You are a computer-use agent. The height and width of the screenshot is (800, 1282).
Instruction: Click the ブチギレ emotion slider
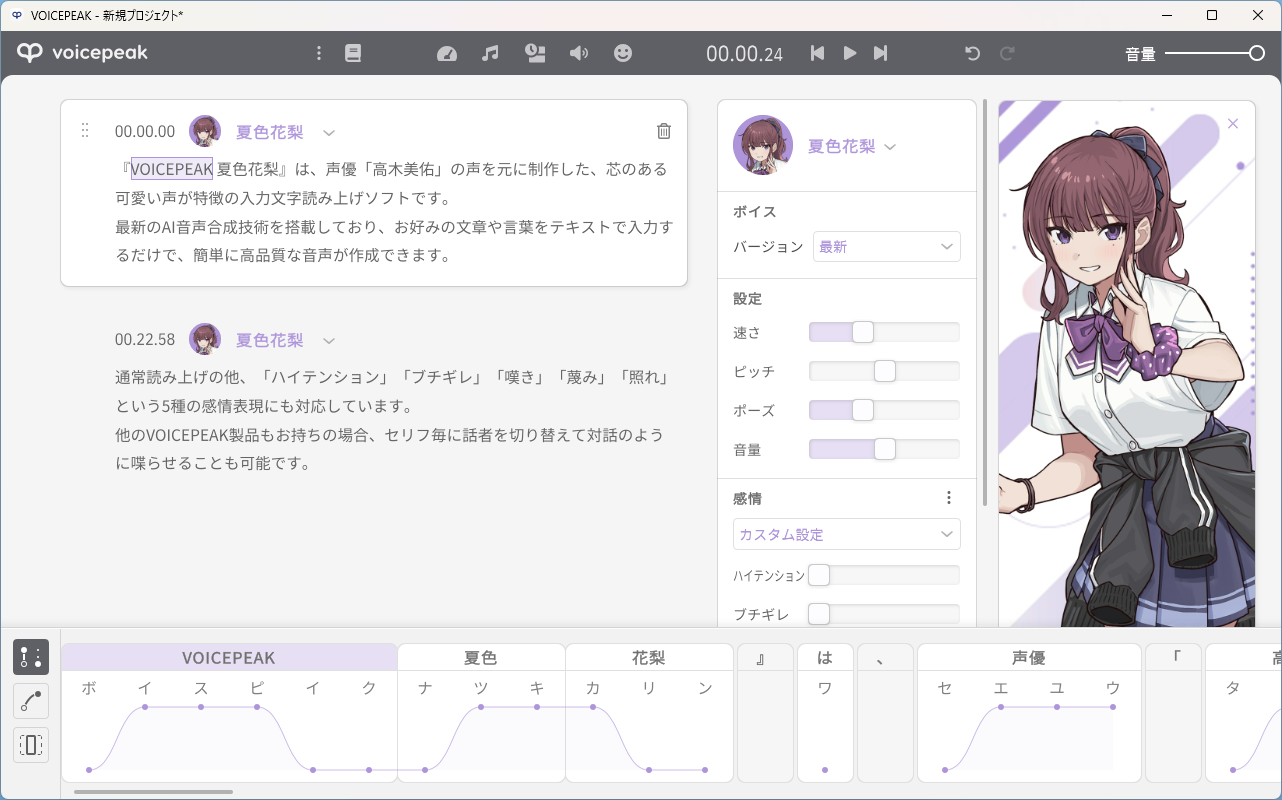click(884, 614)
